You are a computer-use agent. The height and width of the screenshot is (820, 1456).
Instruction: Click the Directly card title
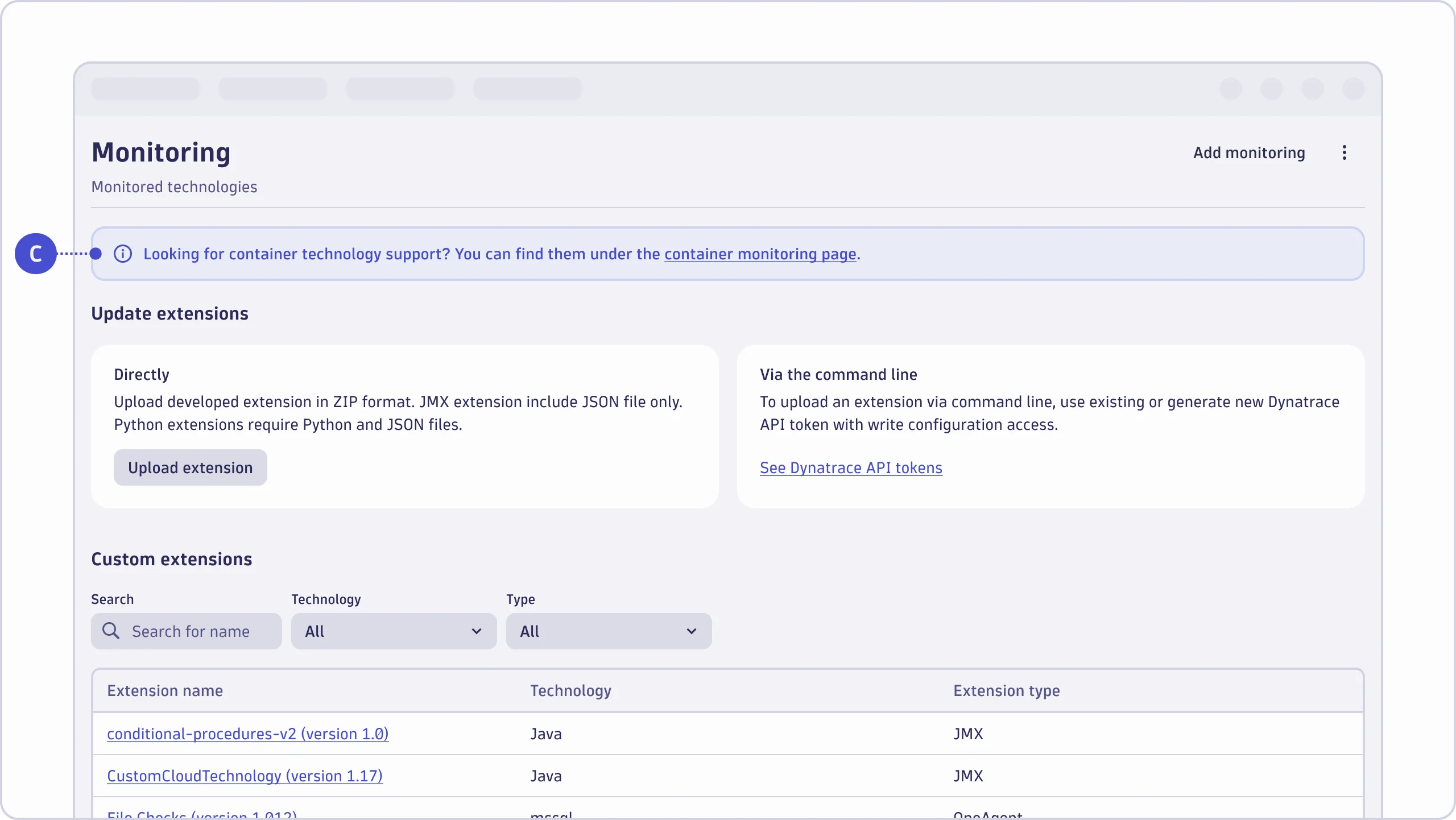[142, 374]
